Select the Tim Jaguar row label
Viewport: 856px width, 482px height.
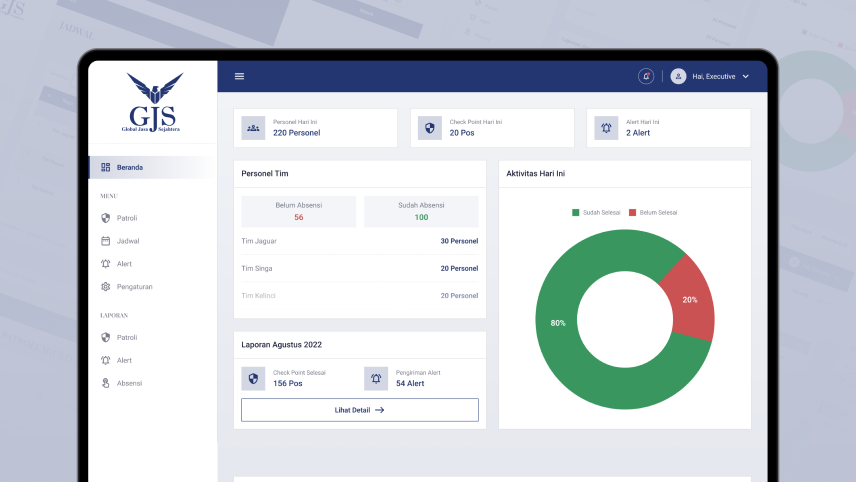pos(259,241)
